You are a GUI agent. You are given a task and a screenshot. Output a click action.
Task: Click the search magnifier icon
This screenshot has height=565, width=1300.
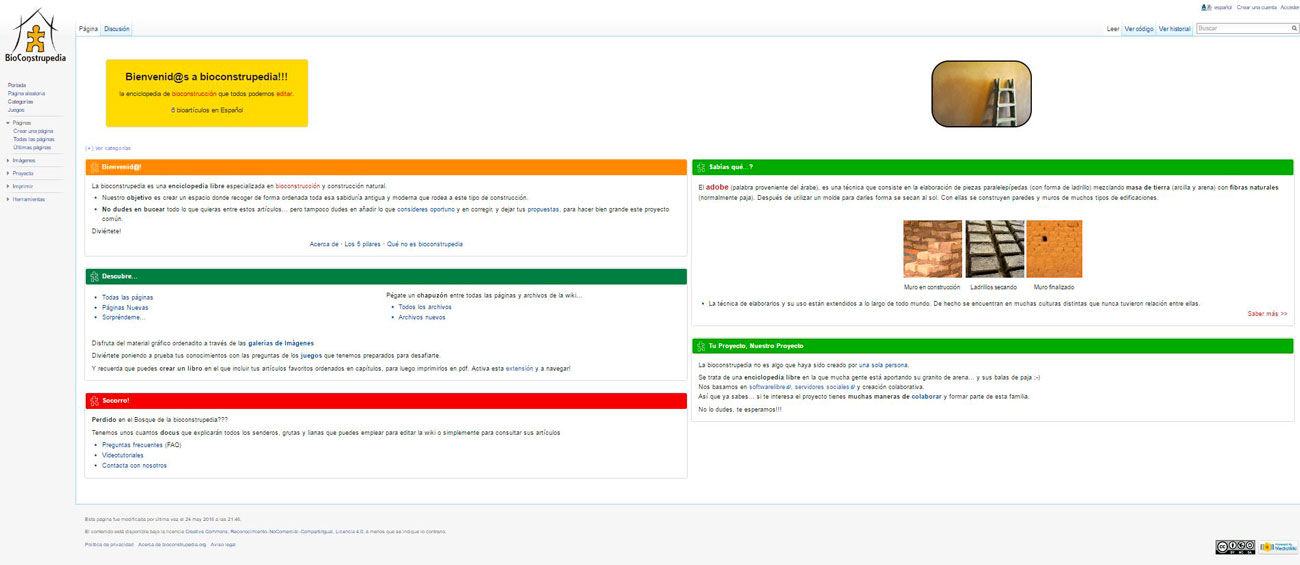[1294, 29]
